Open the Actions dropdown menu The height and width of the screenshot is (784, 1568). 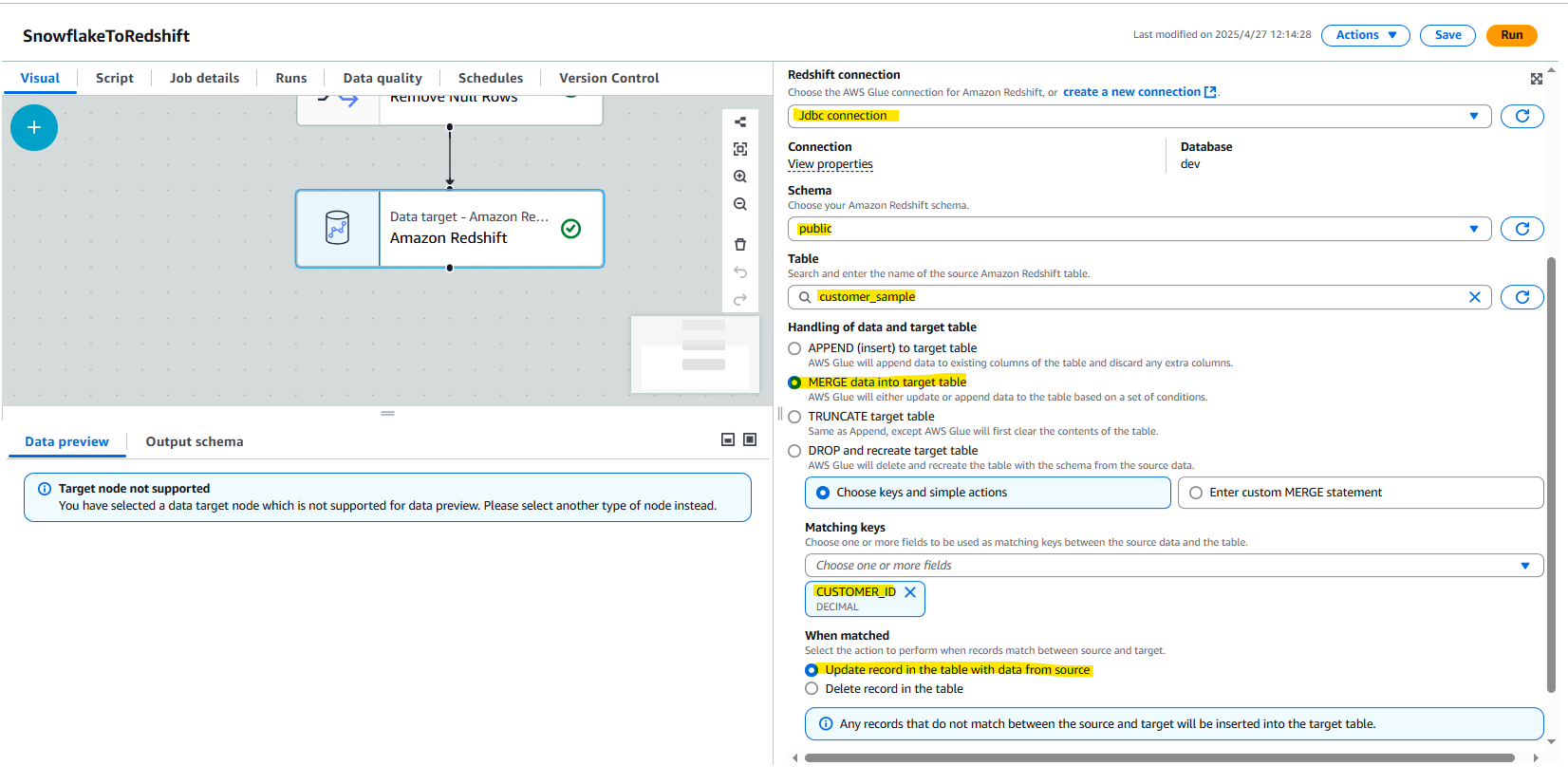pos(1365,35)
